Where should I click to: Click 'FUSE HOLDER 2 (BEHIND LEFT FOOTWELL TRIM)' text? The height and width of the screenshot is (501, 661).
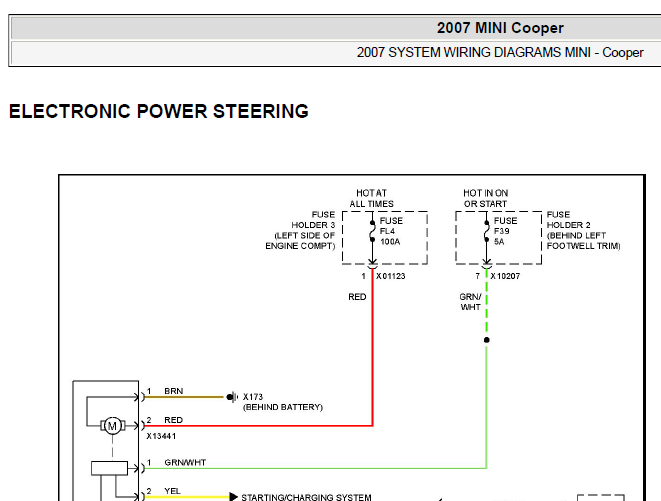(x=583, y=230)
